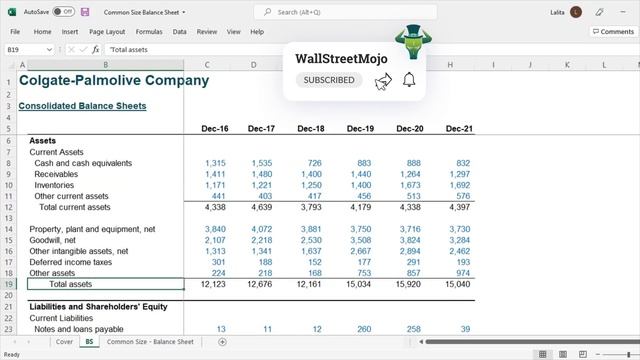Select column H header

point(450,65)
